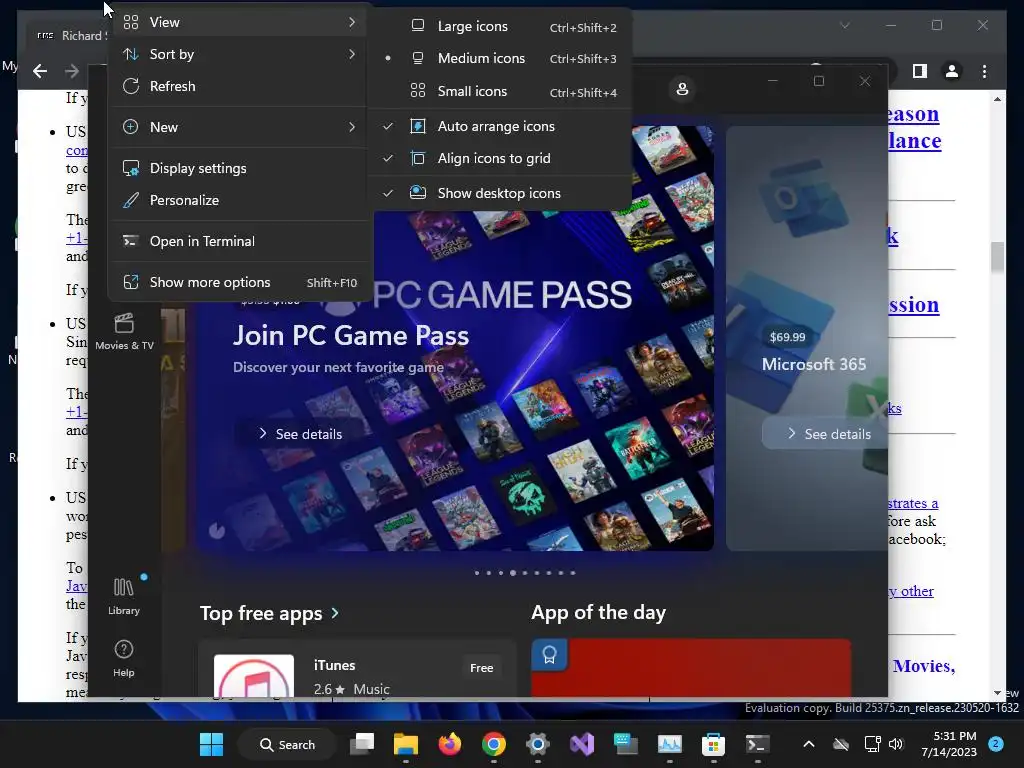Open the iTunes app thumbnail
The height and width of the screenshot is (768, 1024).
click(x=254, y=675)
